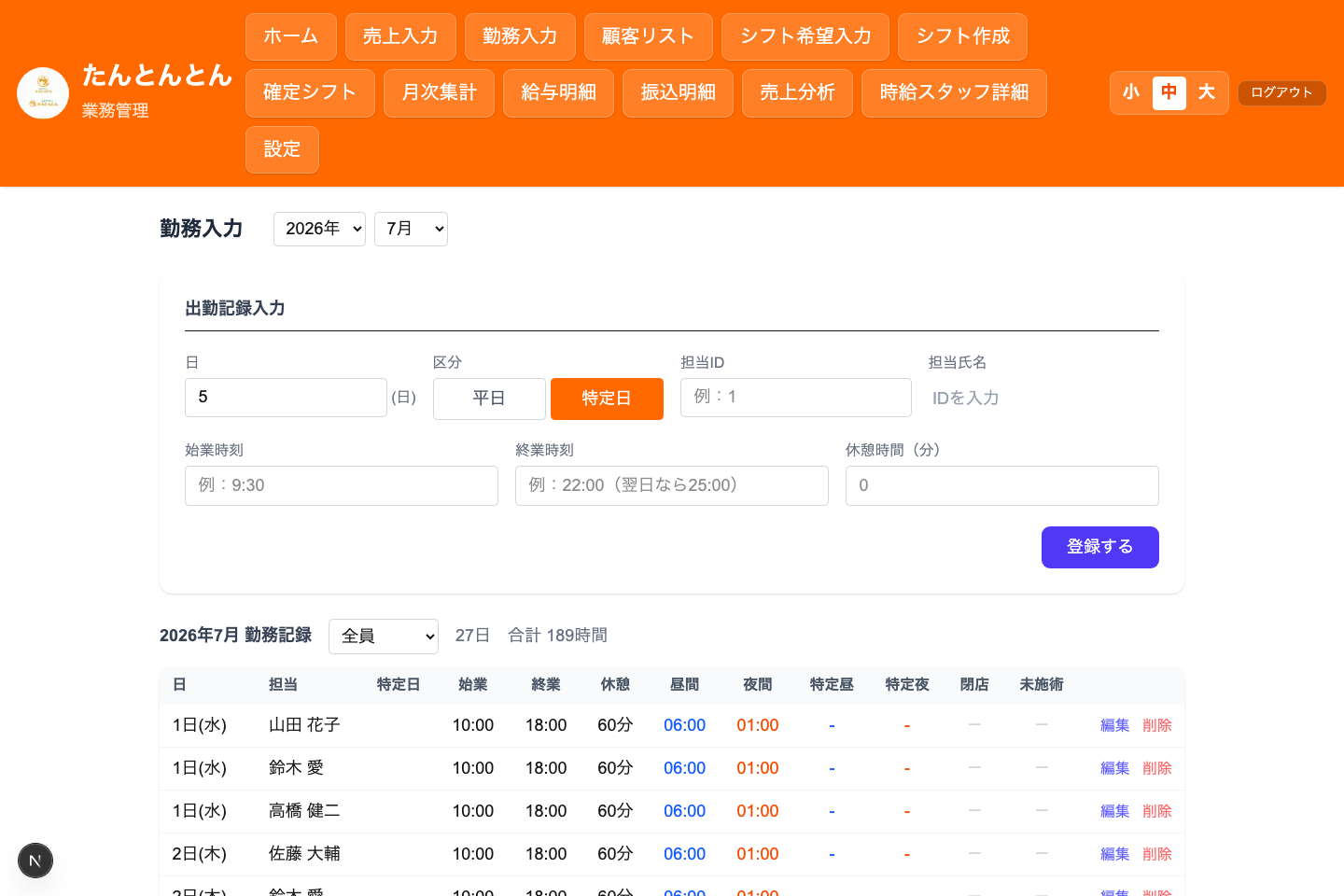The height and width of the screenshot is (896, 1344).
Task: Open シフト希望入力 page
Action: pos(805,37)
